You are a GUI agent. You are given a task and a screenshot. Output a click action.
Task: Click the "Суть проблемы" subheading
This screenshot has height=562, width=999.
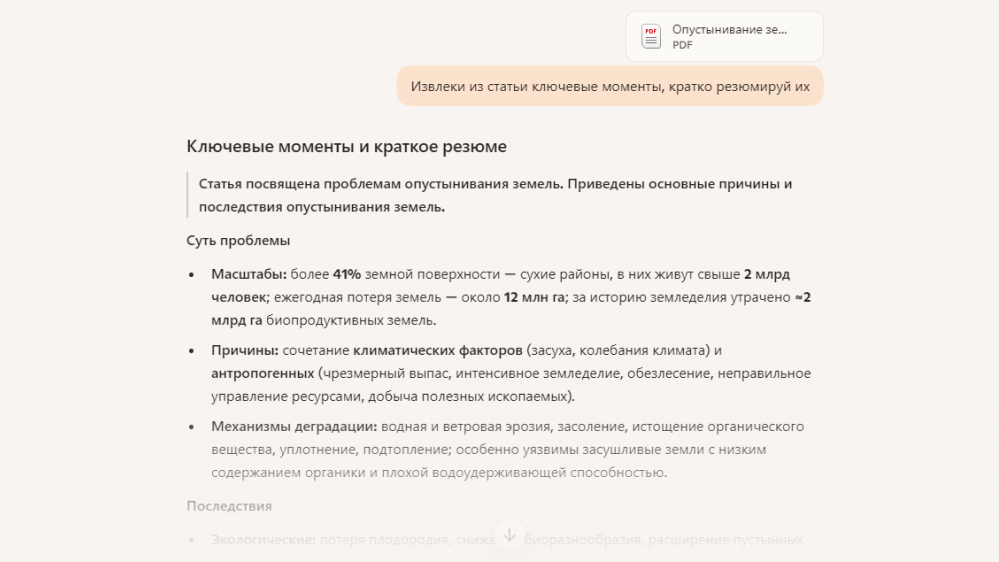[x=238, y=241]
